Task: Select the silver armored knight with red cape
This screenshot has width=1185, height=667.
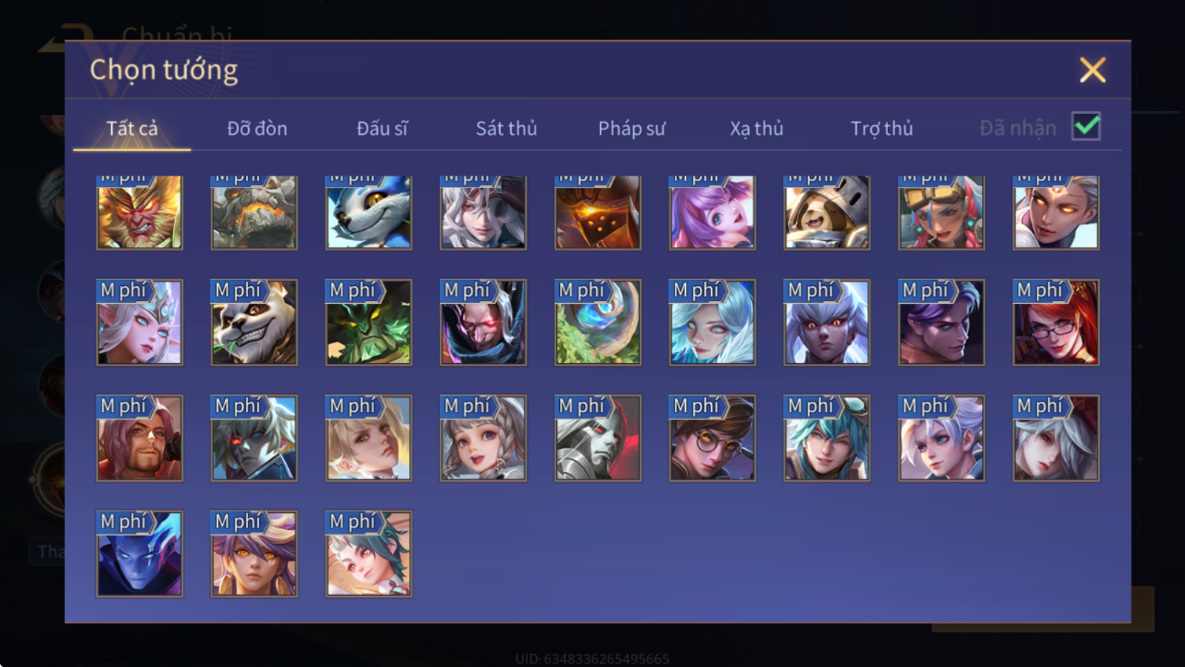Action: tap(598, 438)
